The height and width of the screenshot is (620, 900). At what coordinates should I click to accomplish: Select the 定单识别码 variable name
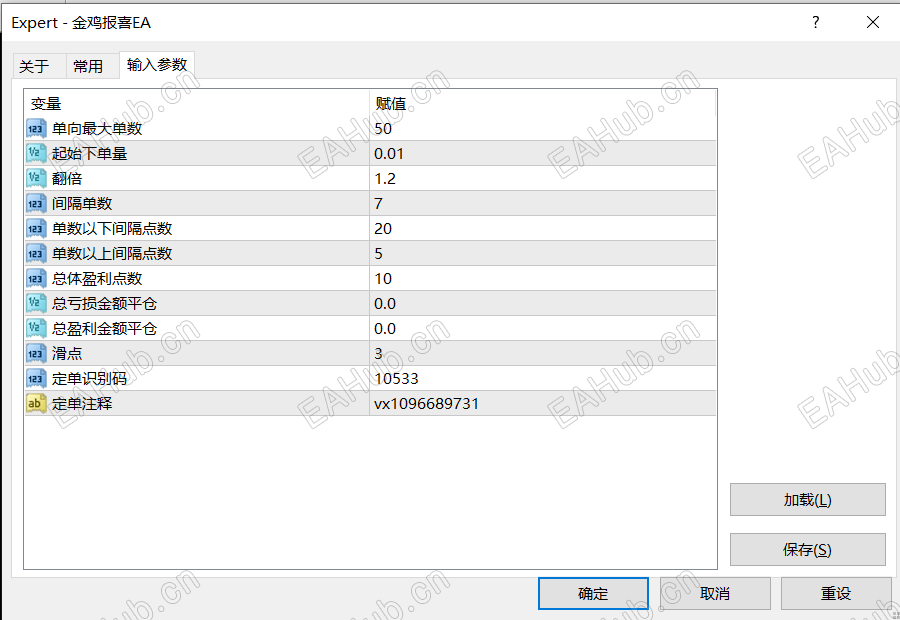[x=90, y=378]
